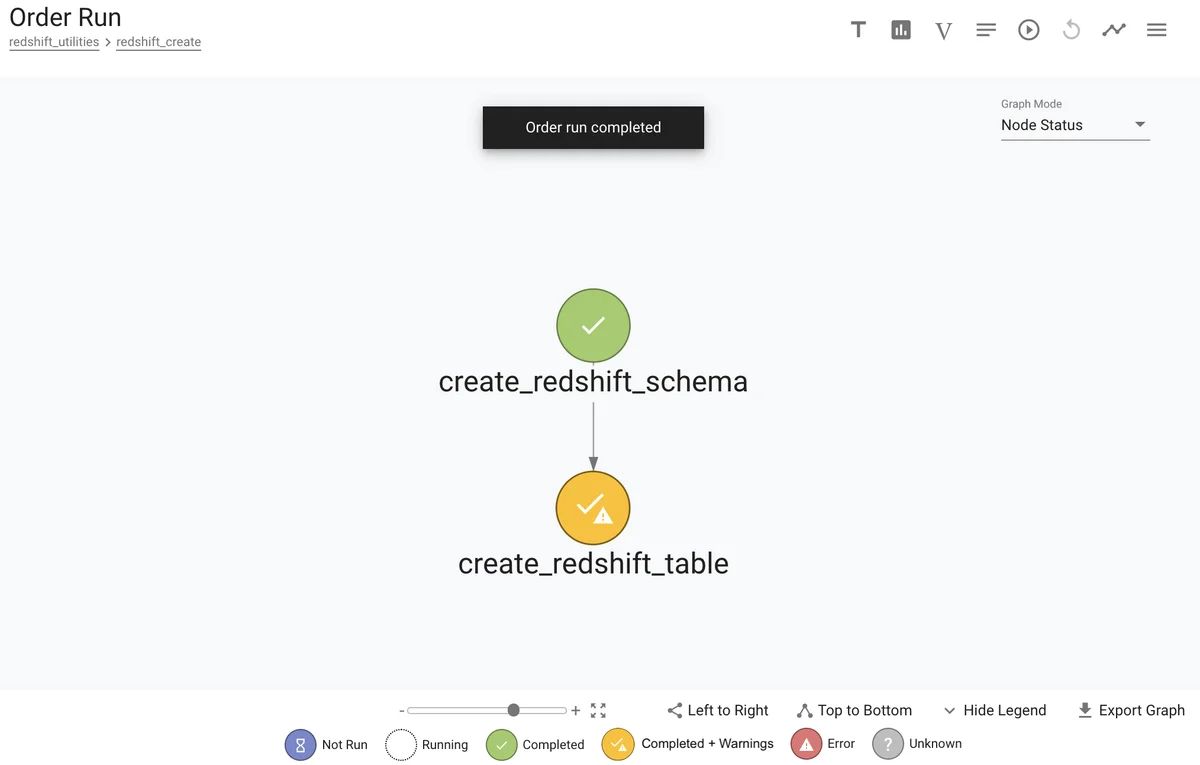Click the Export Graph button
The image size is (1200, 765).
(x=1131, y=710)
